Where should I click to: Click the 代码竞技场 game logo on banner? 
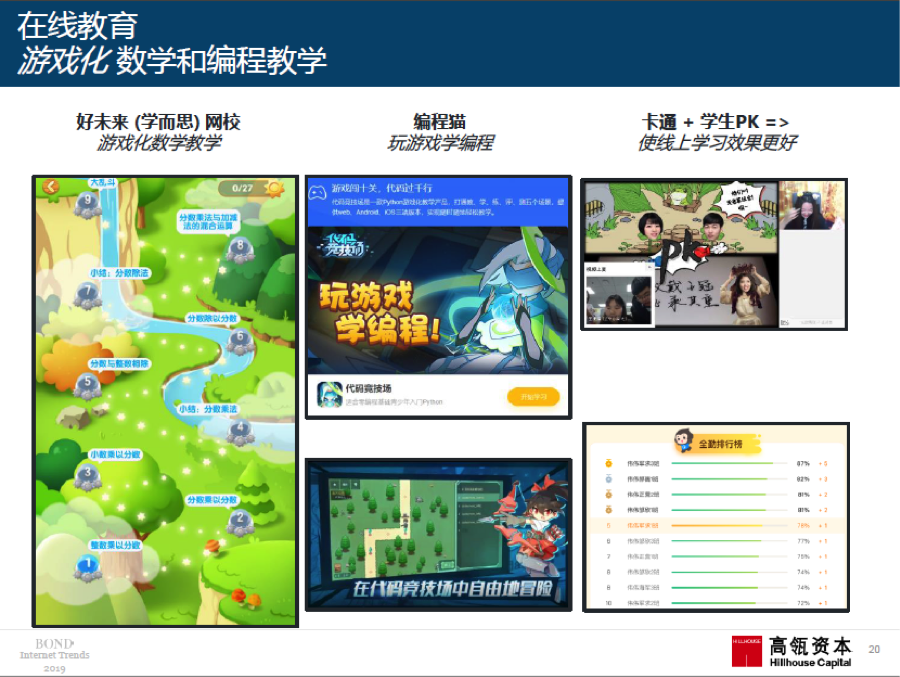[x=343, y=245]
